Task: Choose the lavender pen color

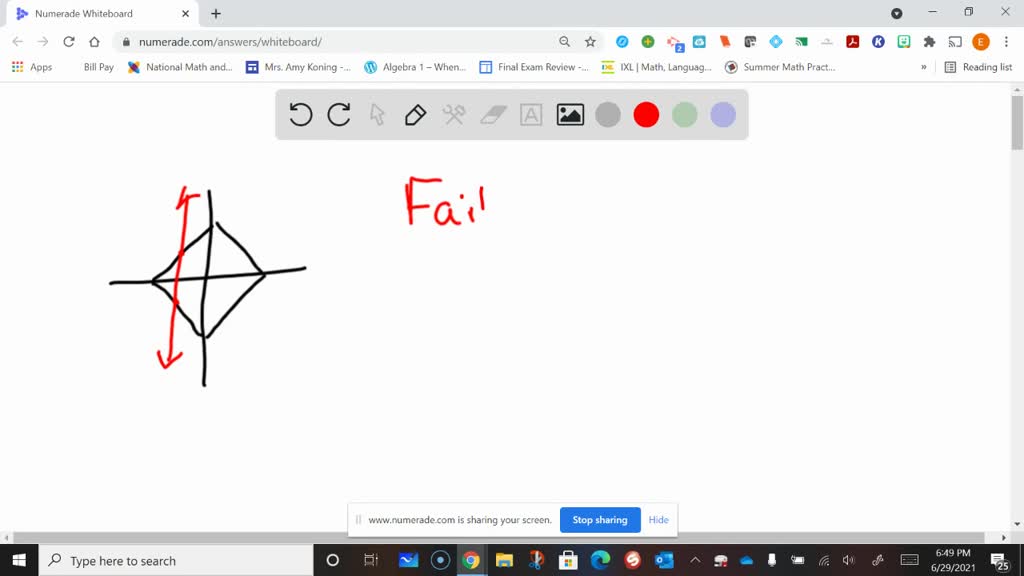Action: point(723,115)
